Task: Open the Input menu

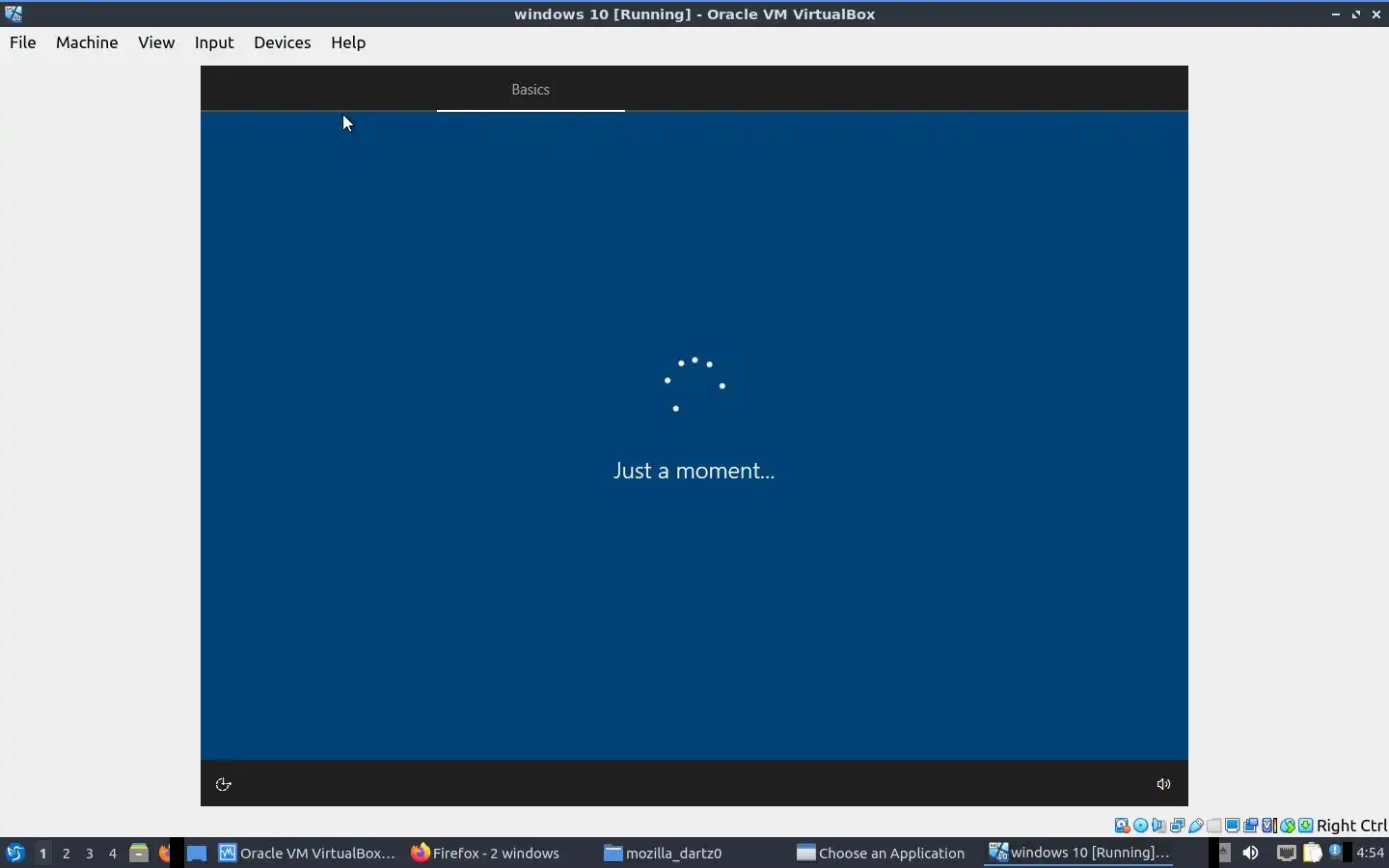Action: [x=214, y=42]
